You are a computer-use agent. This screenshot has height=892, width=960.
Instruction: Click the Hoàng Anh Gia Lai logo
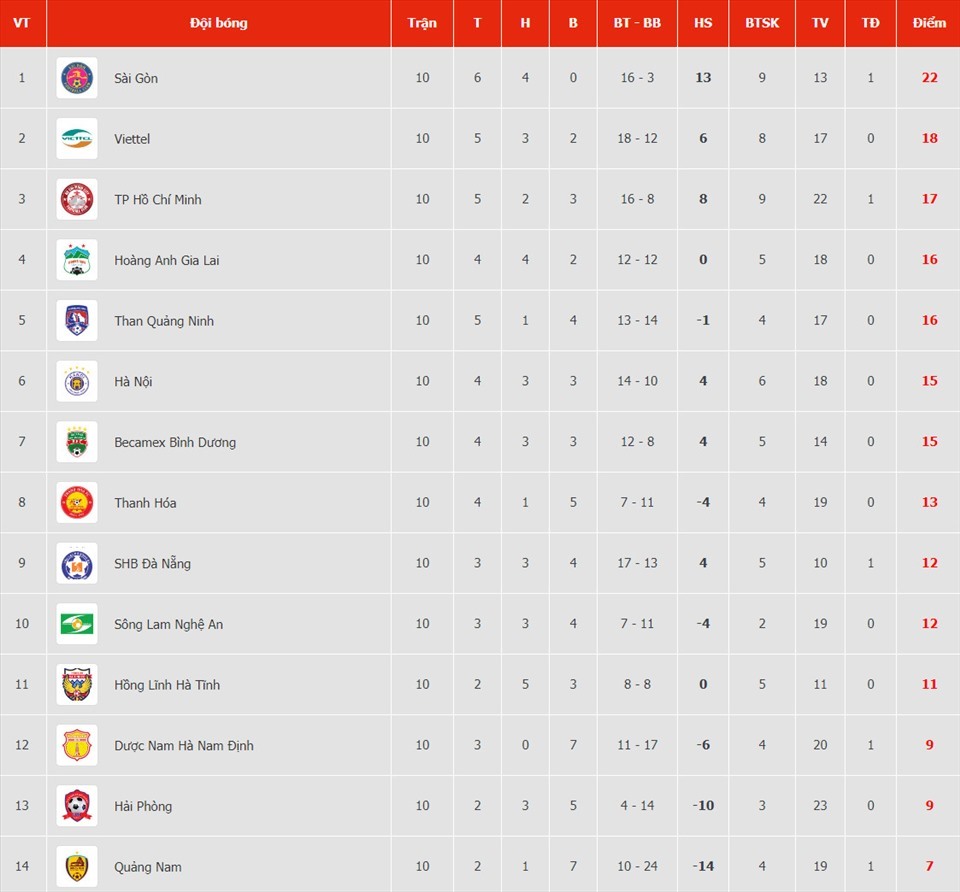point(77,260)
